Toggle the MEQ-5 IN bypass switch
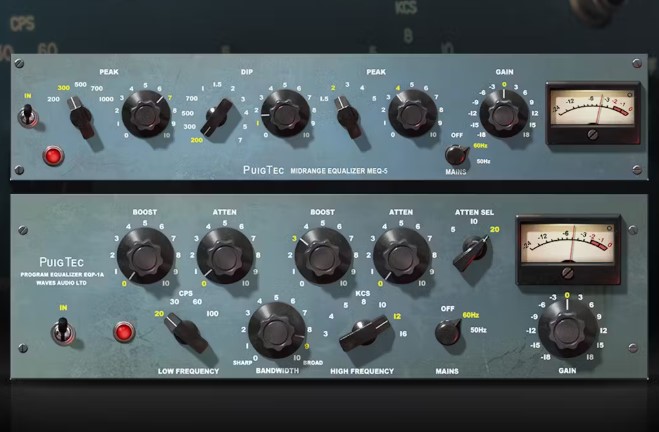659x432 pixels. point(28,116)
